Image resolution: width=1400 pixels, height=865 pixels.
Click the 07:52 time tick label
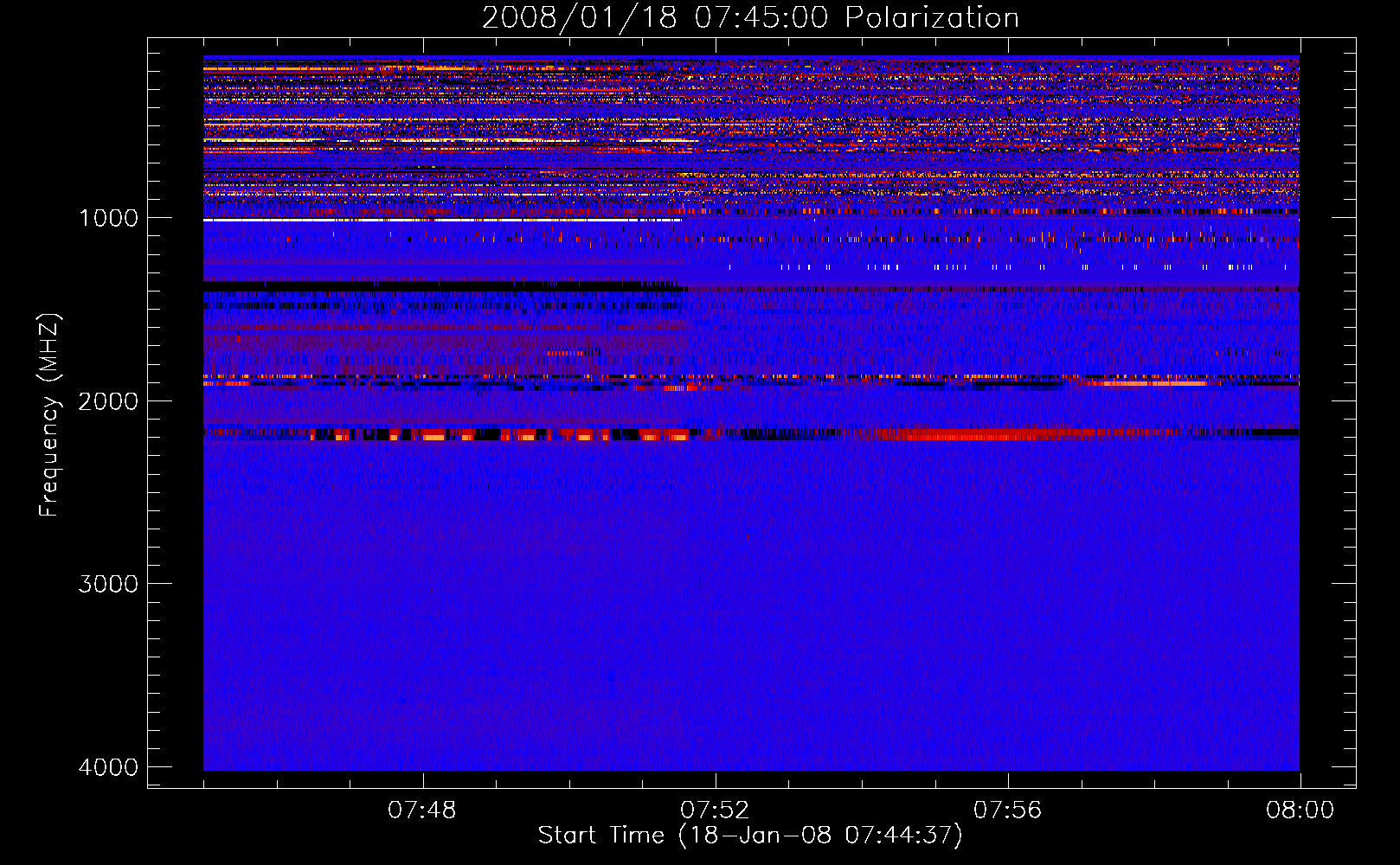[x=715, y=811]
